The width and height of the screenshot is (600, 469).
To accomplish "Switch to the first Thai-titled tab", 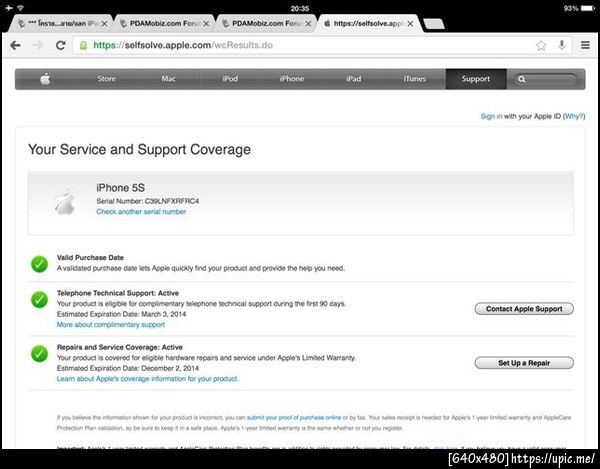I will pyautogui.click(x=61, y=24).
